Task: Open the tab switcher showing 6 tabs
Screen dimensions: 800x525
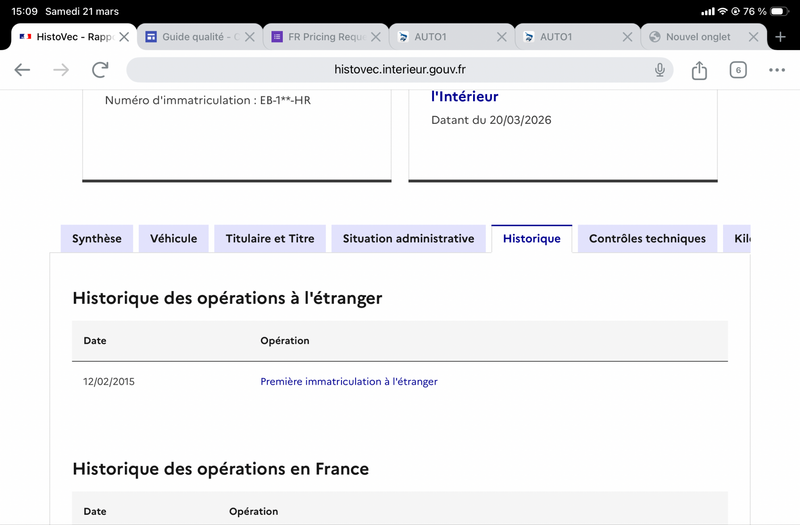Action: click(738, 70)
